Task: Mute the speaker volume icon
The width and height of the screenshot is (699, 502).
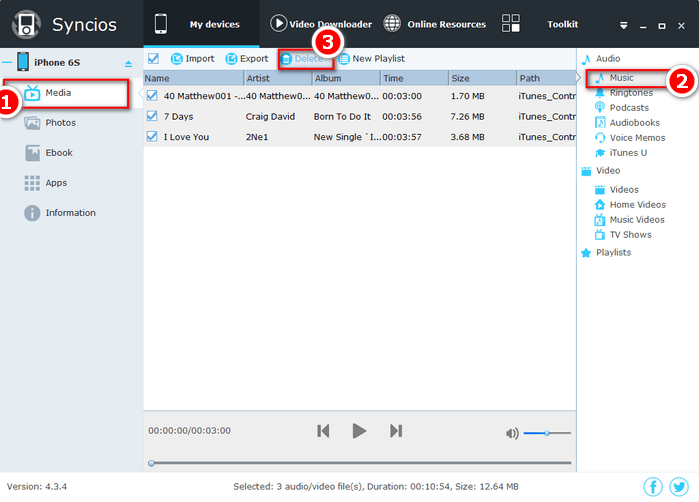Action: tap(512, 433)
